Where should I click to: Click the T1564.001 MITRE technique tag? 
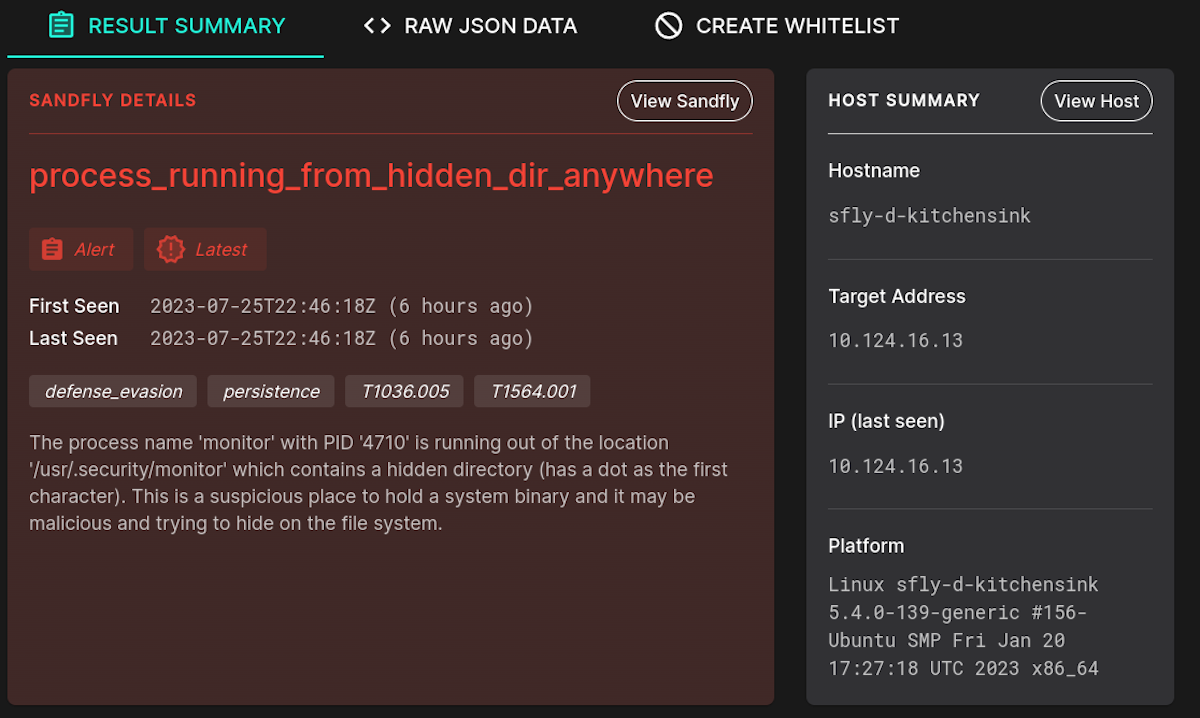point(532,391)
